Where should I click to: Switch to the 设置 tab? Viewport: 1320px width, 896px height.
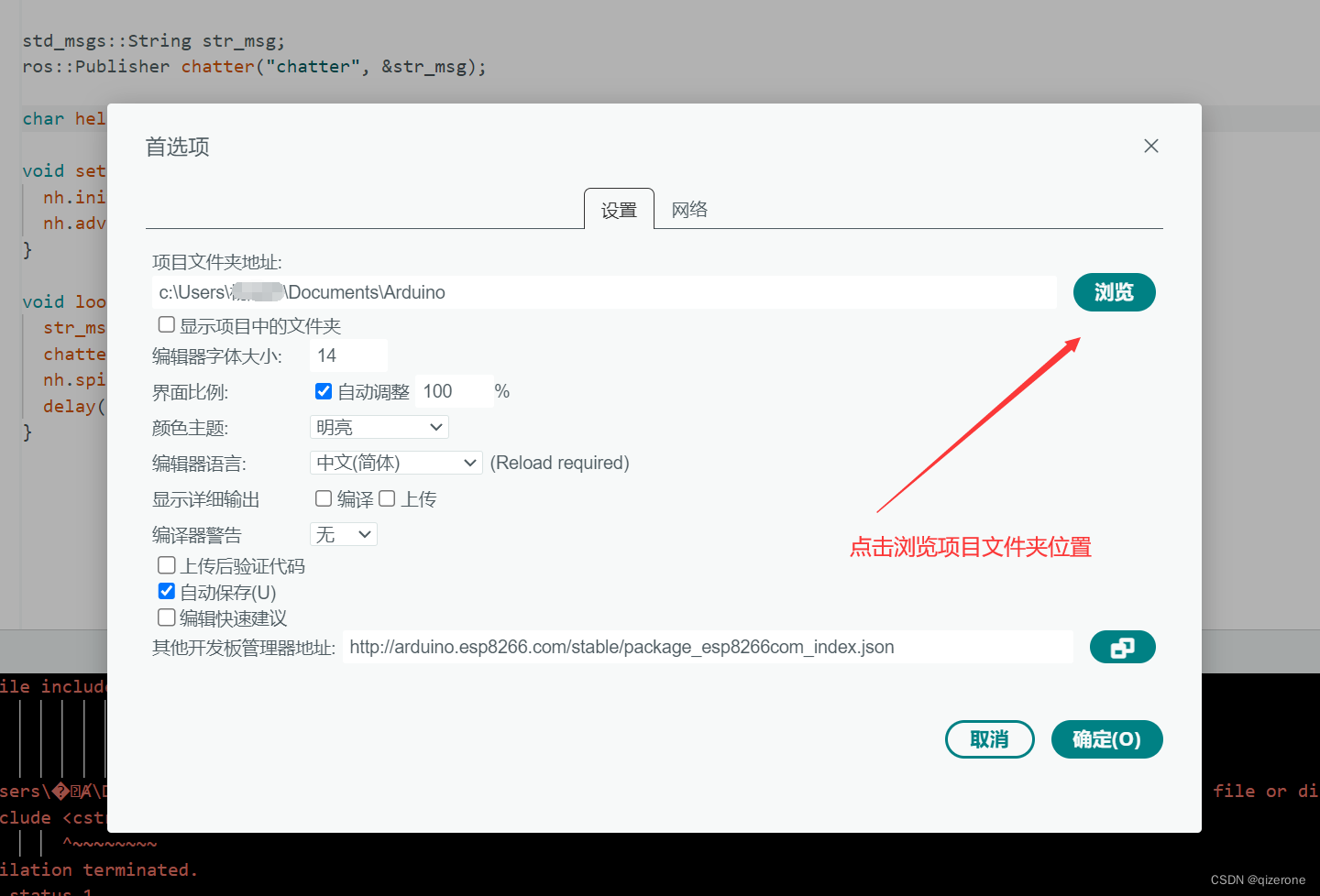(619, 209)
